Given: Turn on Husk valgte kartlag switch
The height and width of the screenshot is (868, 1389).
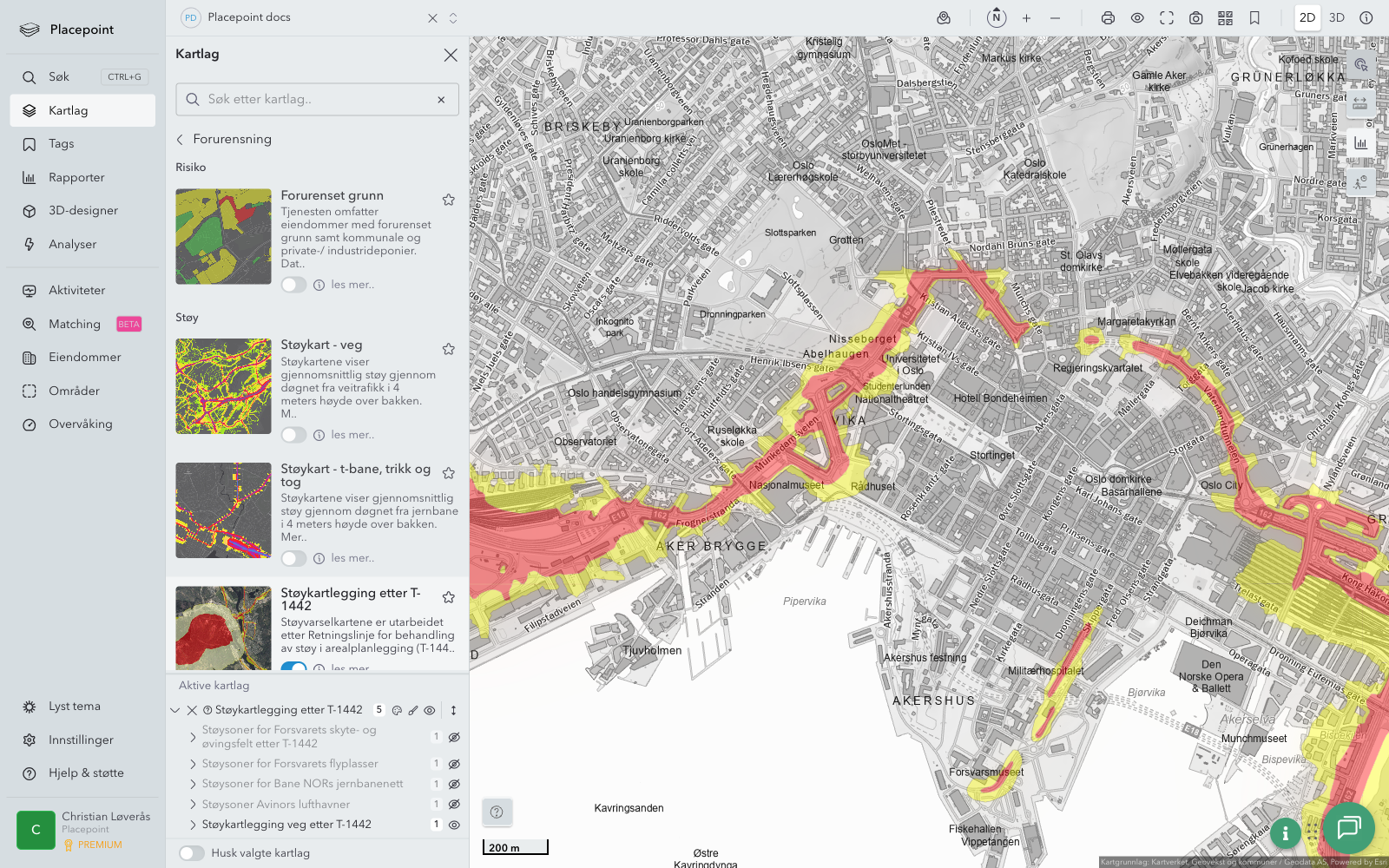Looking at the screenshot, I should (x=192, y=853).
